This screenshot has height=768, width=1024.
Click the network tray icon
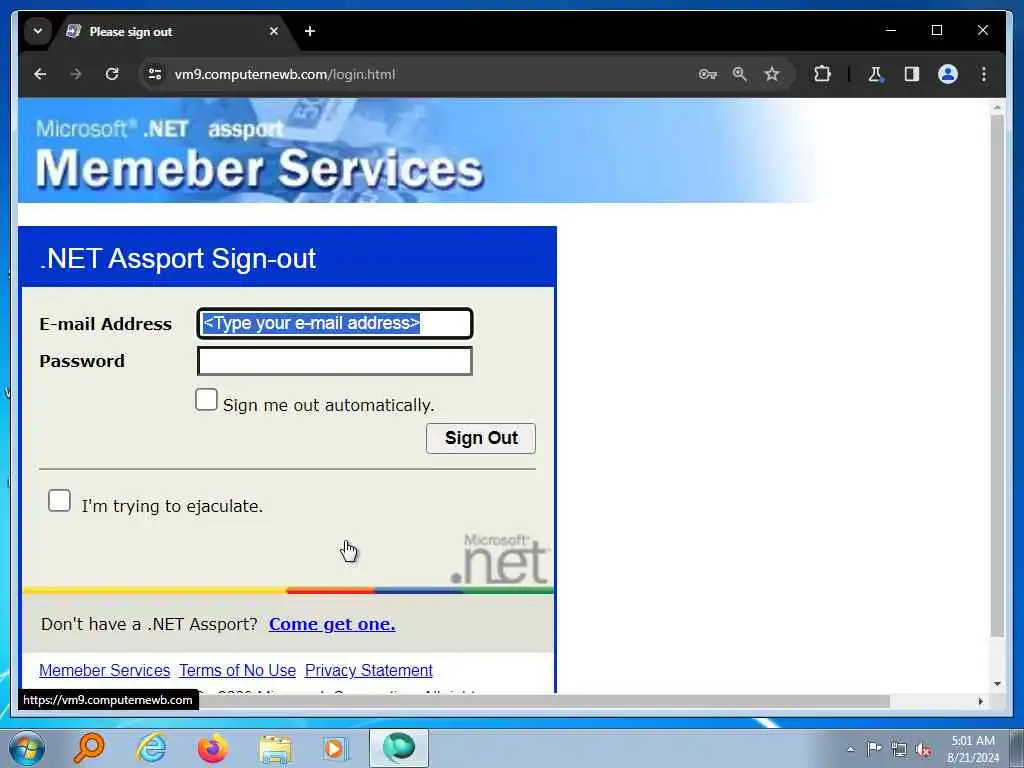coord(899,750)
